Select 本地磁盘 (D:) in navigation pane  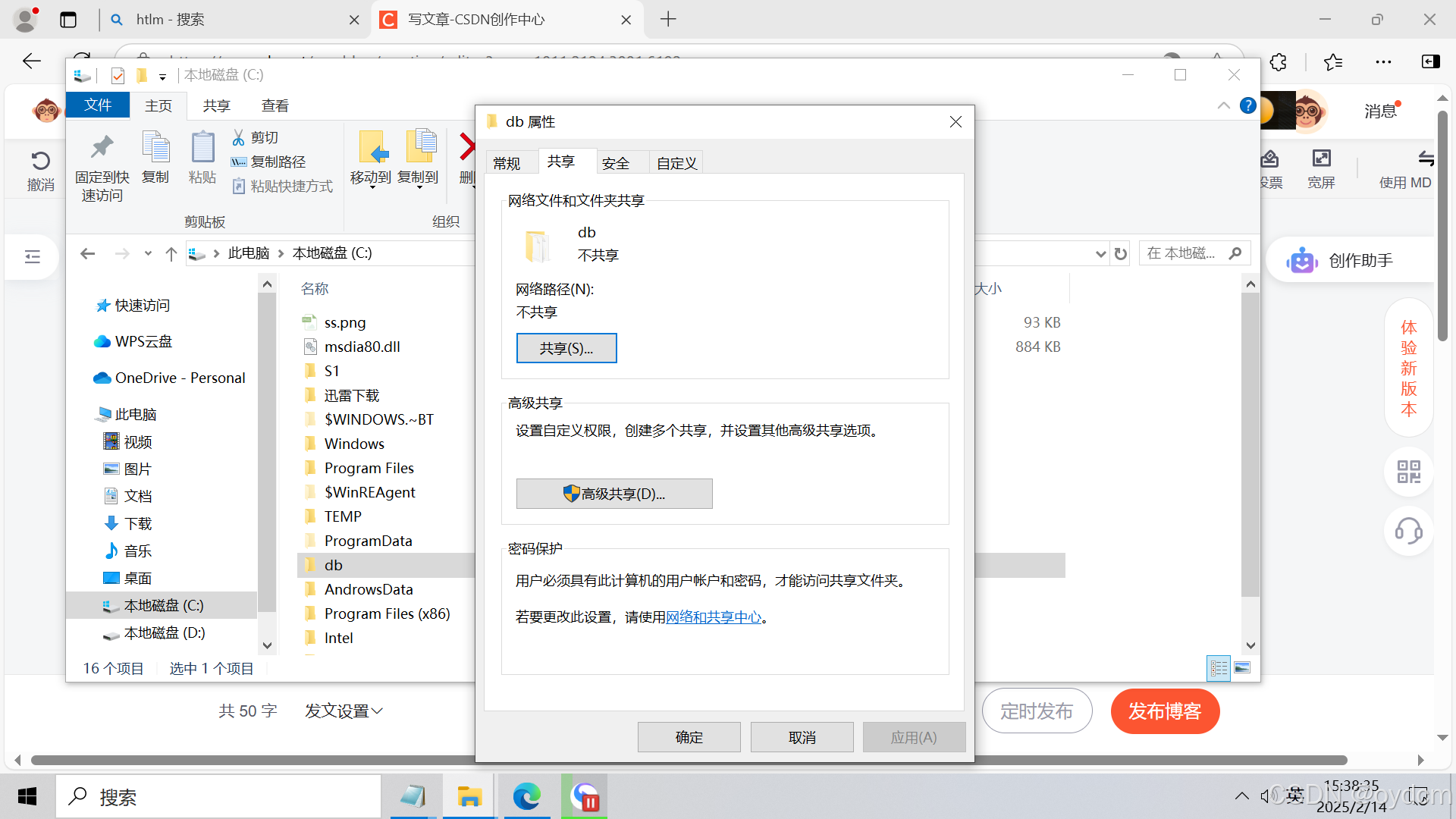tap(165, 633)
